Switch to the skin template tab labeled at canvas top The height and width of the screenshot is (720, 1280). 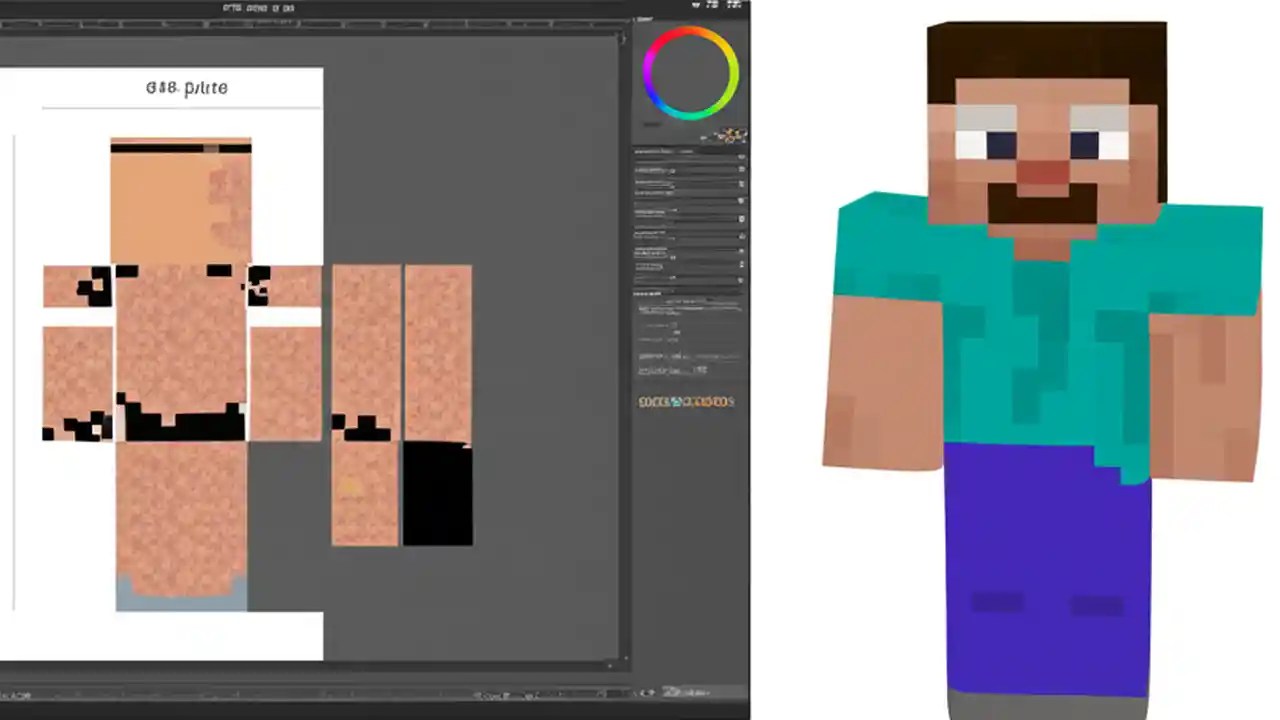[x=186, y=88]
